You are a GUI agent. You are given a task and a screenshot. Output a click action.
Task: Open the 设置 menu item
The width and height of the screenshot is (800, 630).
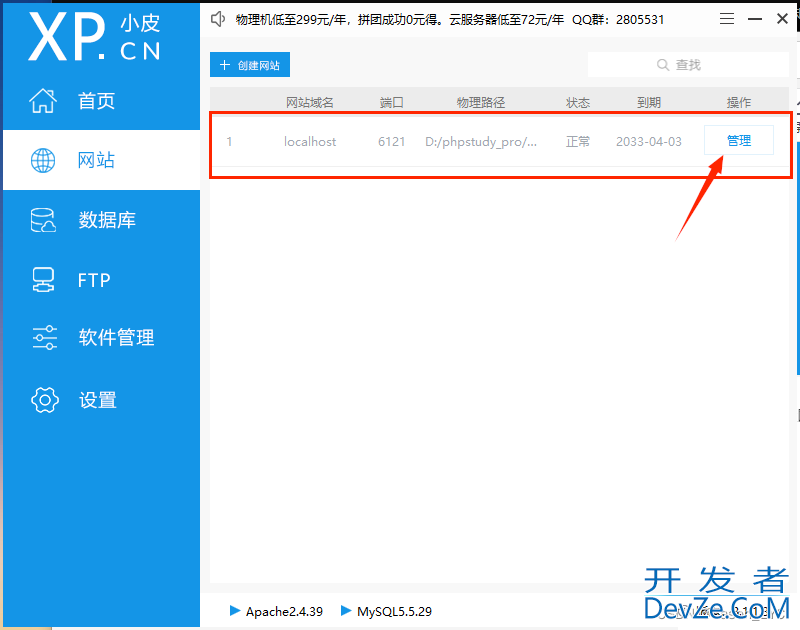(x=101, y=400)
